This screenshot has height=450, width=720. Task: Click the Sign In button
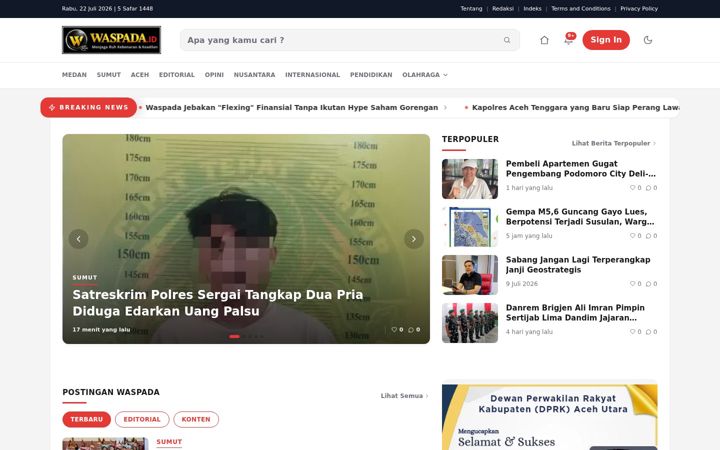click(606, 40)
